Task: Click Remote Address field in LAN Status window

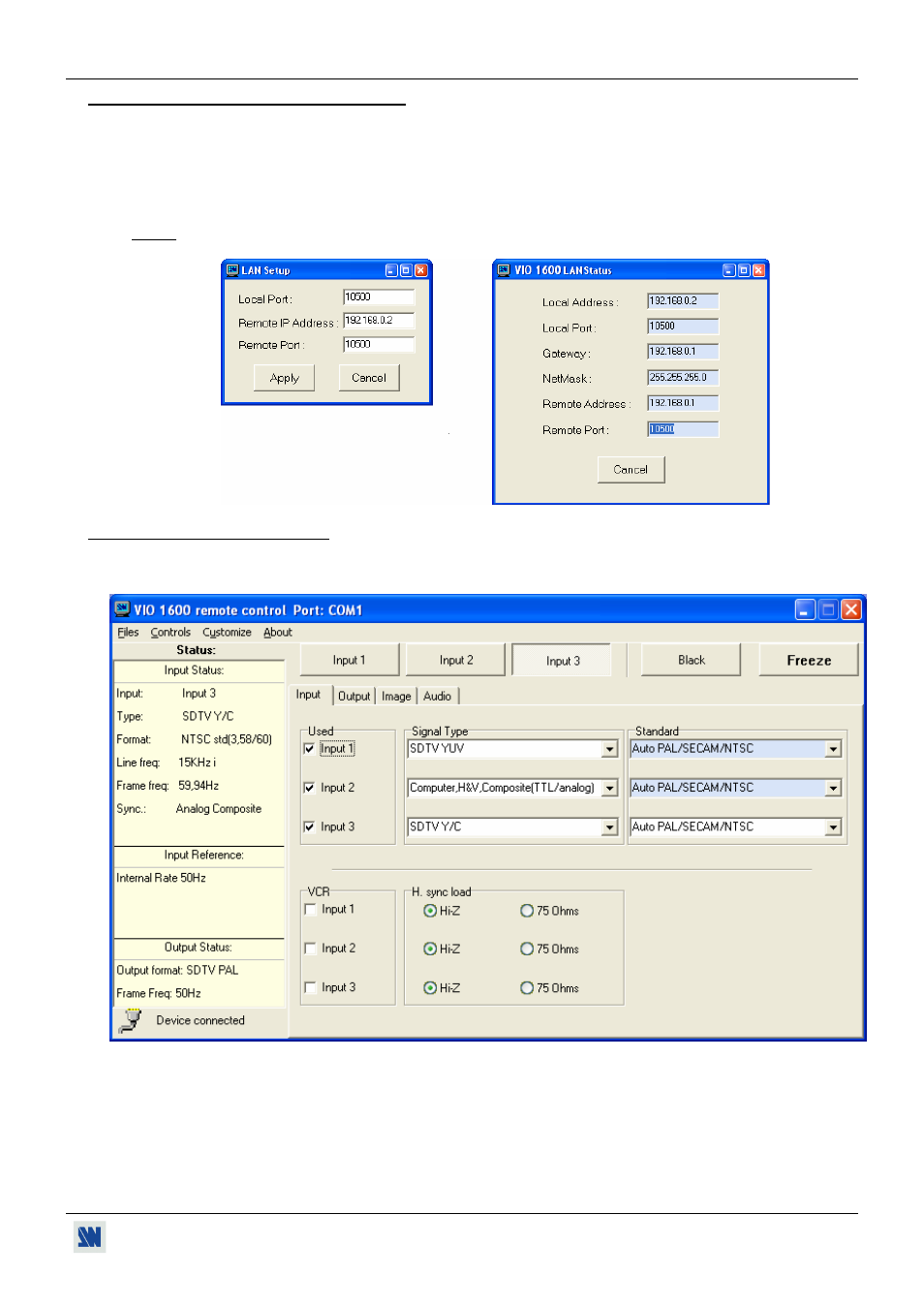Action: pyautogui.click(x=683, y=403)
